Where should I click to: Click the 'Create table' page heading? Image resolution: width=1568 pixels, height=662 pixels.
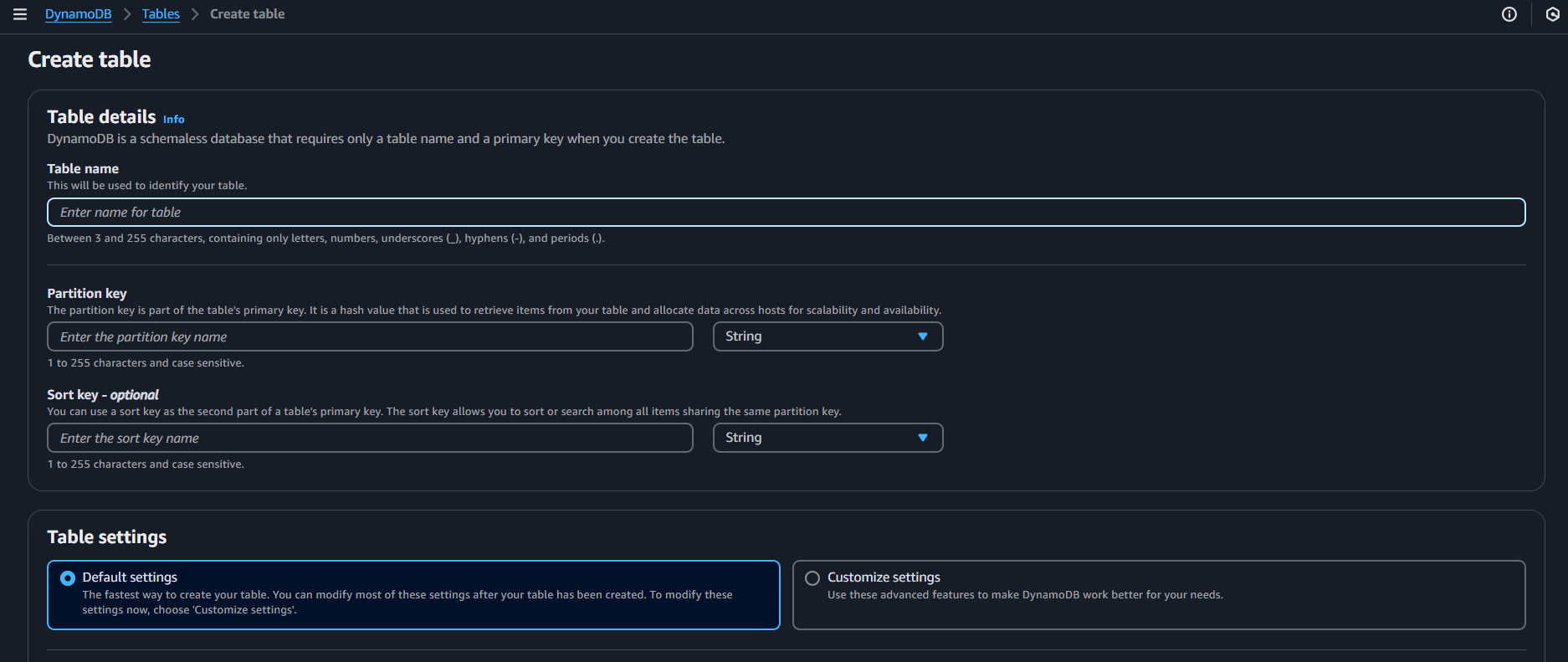coord(90,59)
